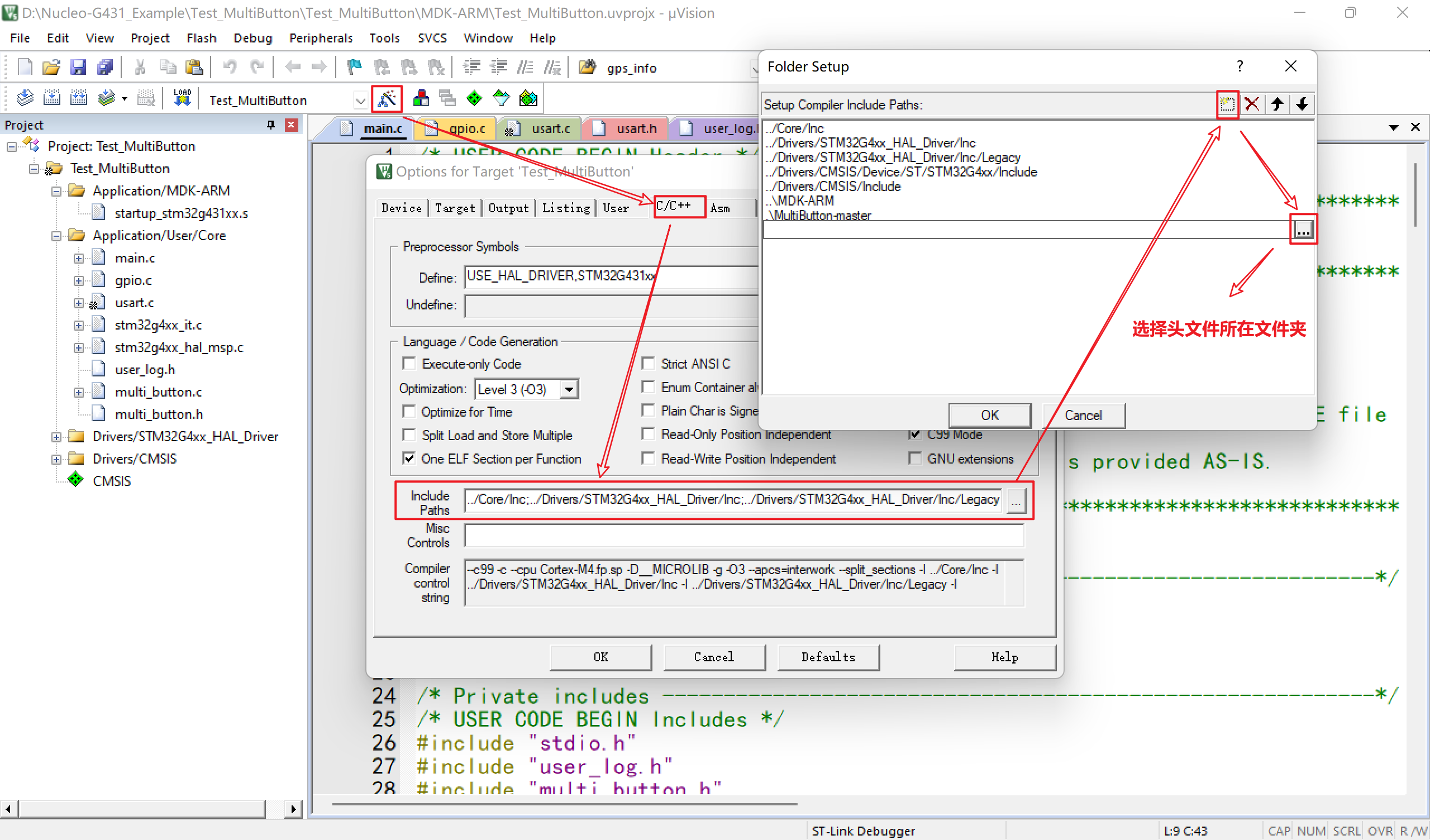Switch to the Target tab in Options
Image resolution: width=1430 pixels, height=840 pixels.
(x=455, y=208)
